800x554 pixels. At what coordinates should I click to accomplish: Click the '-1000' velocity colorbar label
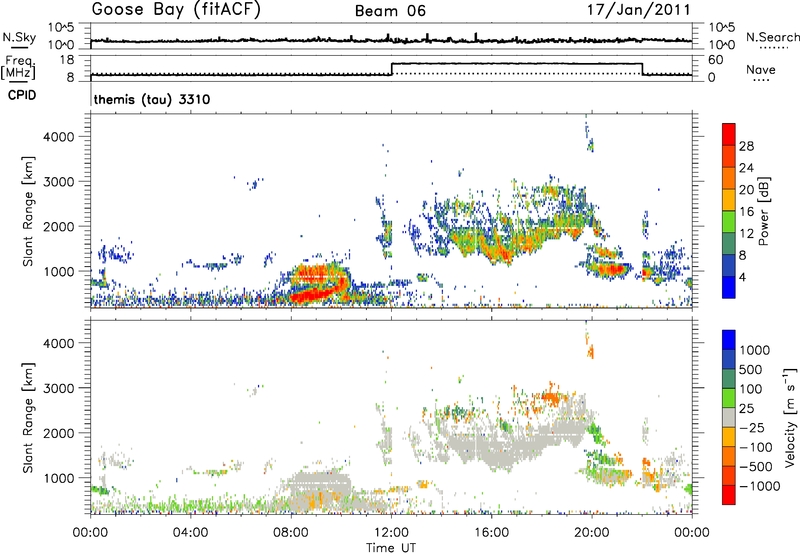coord(760,486)
